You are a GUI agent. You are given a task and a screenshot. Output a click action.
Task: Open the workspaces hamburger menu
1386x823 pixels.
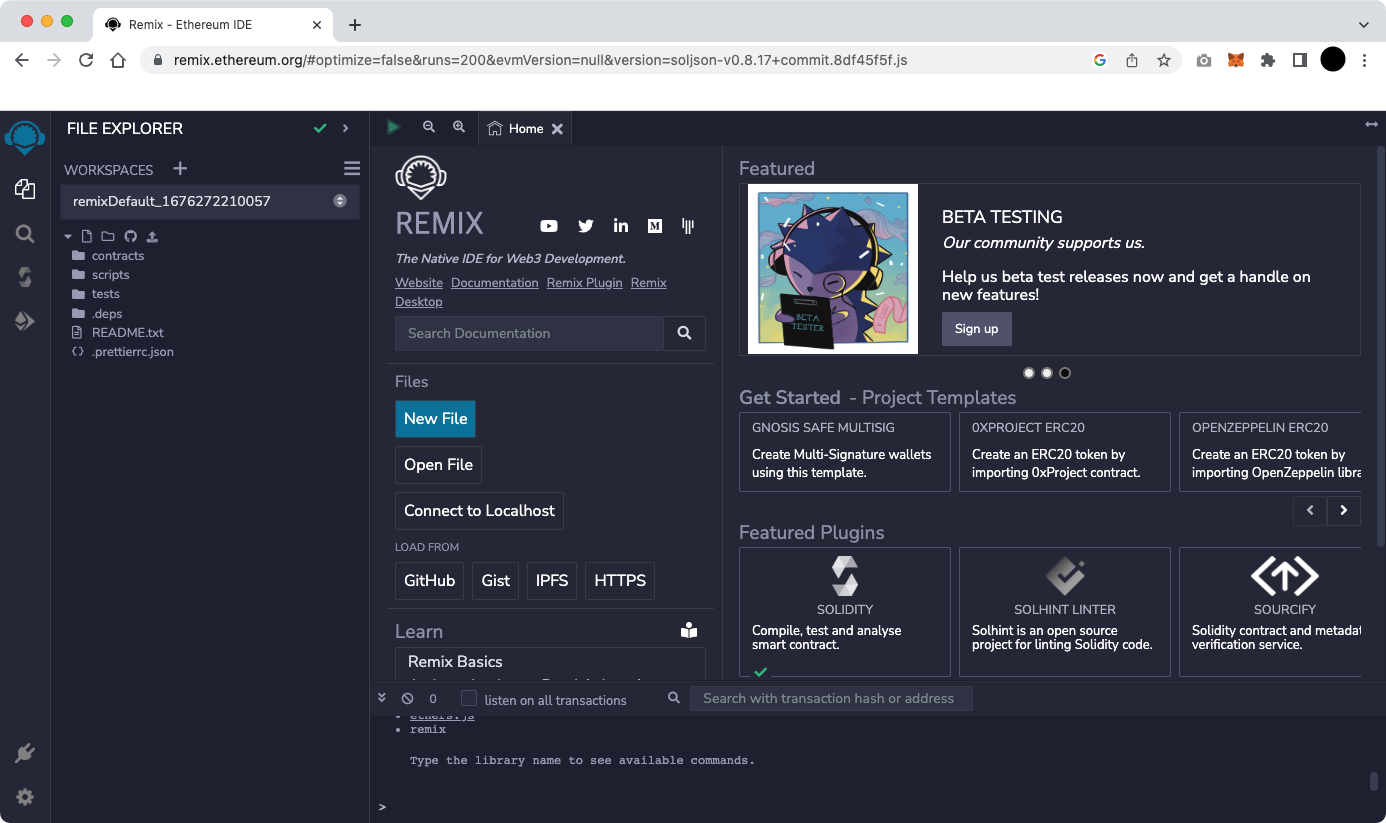pos(351,169)
